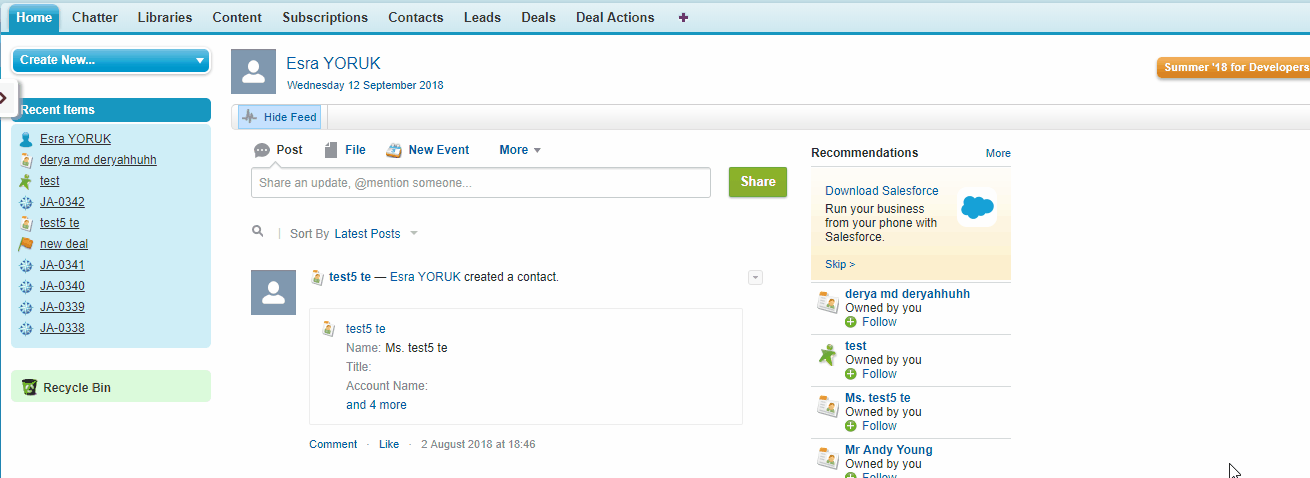Select New Event publisher option
This screenshot has width=1310, height=478.
427,150
